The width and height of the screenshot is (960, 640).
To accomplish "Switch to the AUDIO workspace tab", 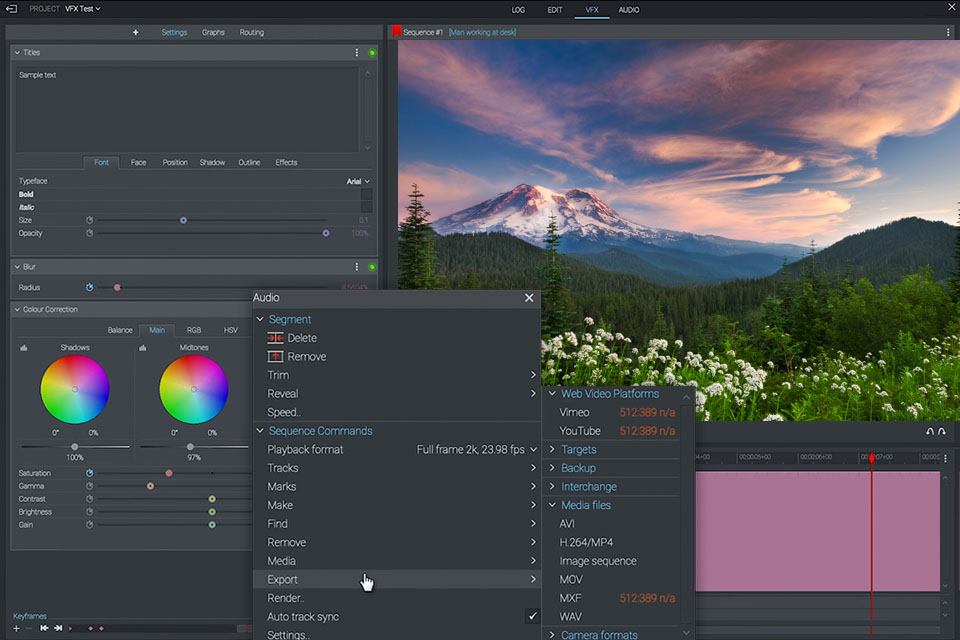I will point(629,10).
